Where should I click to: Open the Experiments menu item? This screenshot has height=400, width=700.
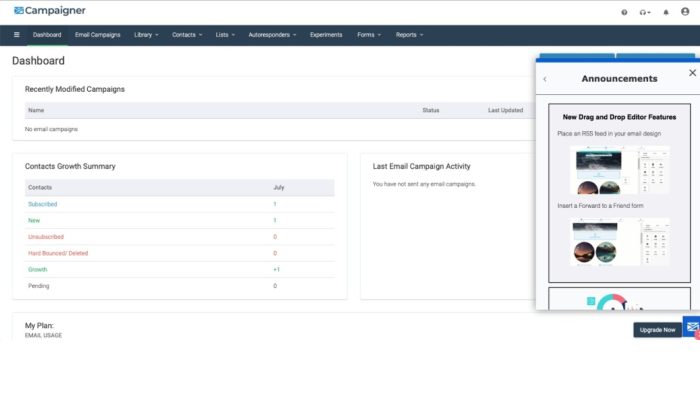point(326,35)
